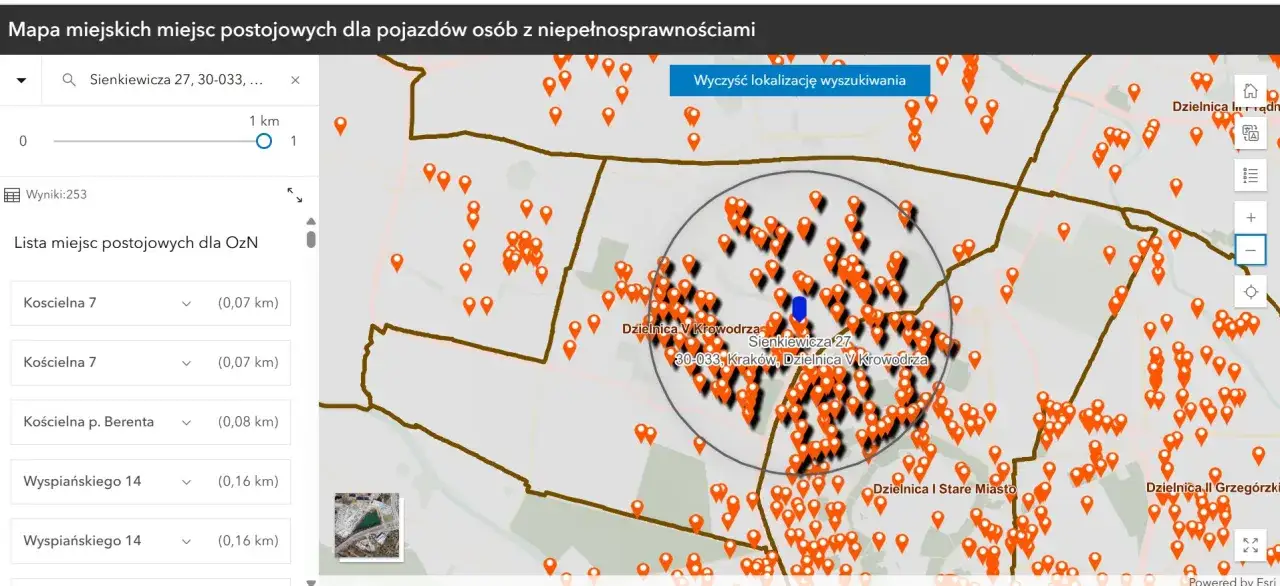Viewport: 1280px width, 586px height.
Task: Open the results table icon next to Wyniki
Action: (12, 194)
